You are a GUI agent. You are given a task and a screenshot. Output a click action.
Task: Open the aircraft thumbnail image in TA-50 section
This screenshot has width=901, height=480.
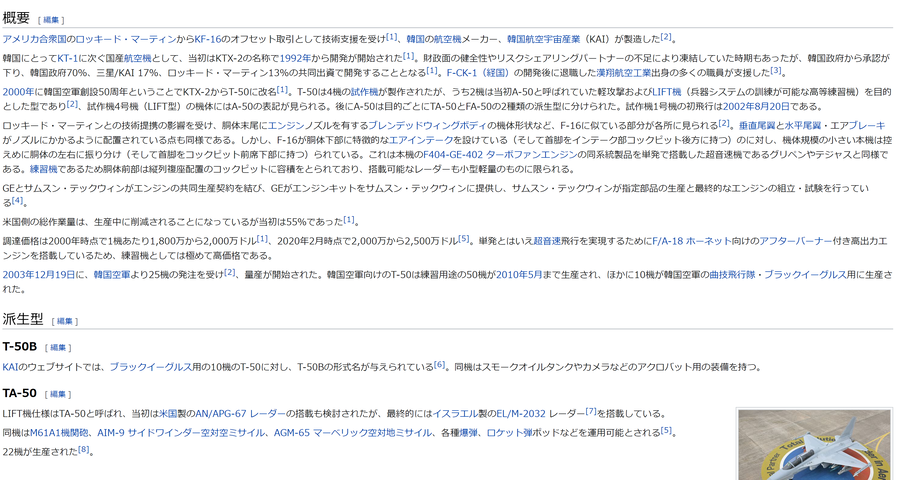pos(814,445)
